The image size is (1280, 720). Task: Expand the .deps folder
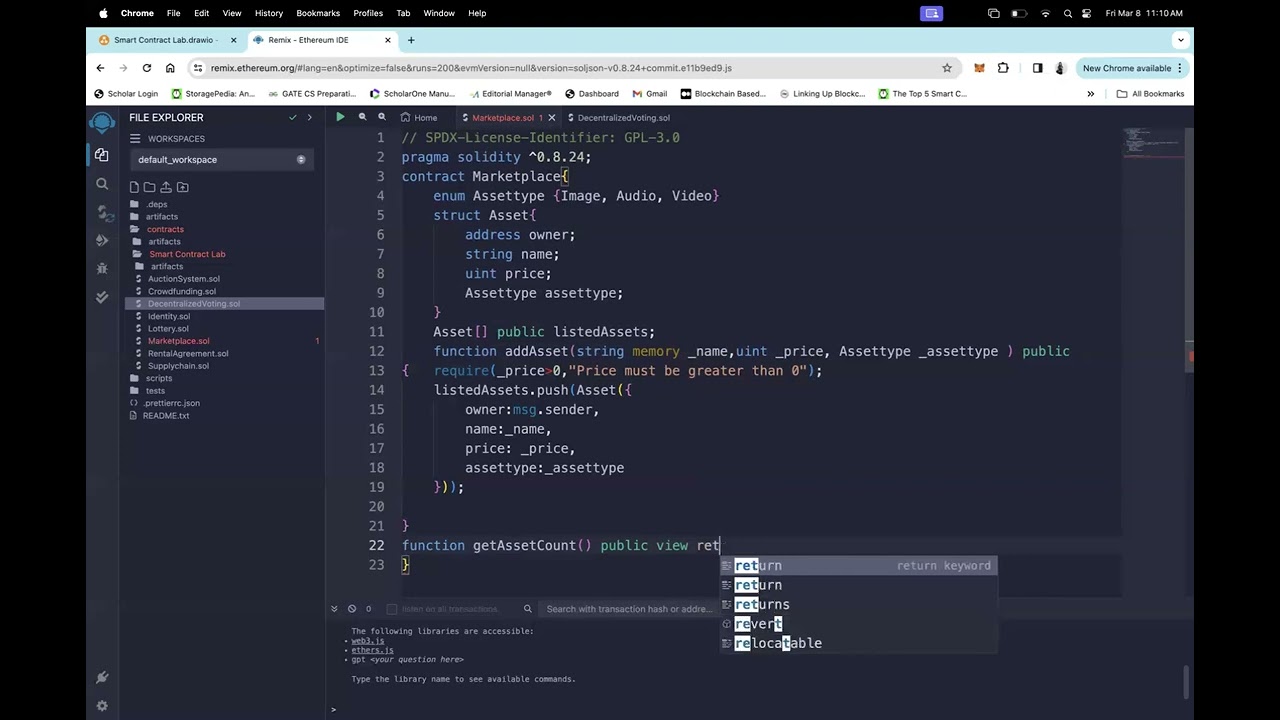click(x=157, y=204)
